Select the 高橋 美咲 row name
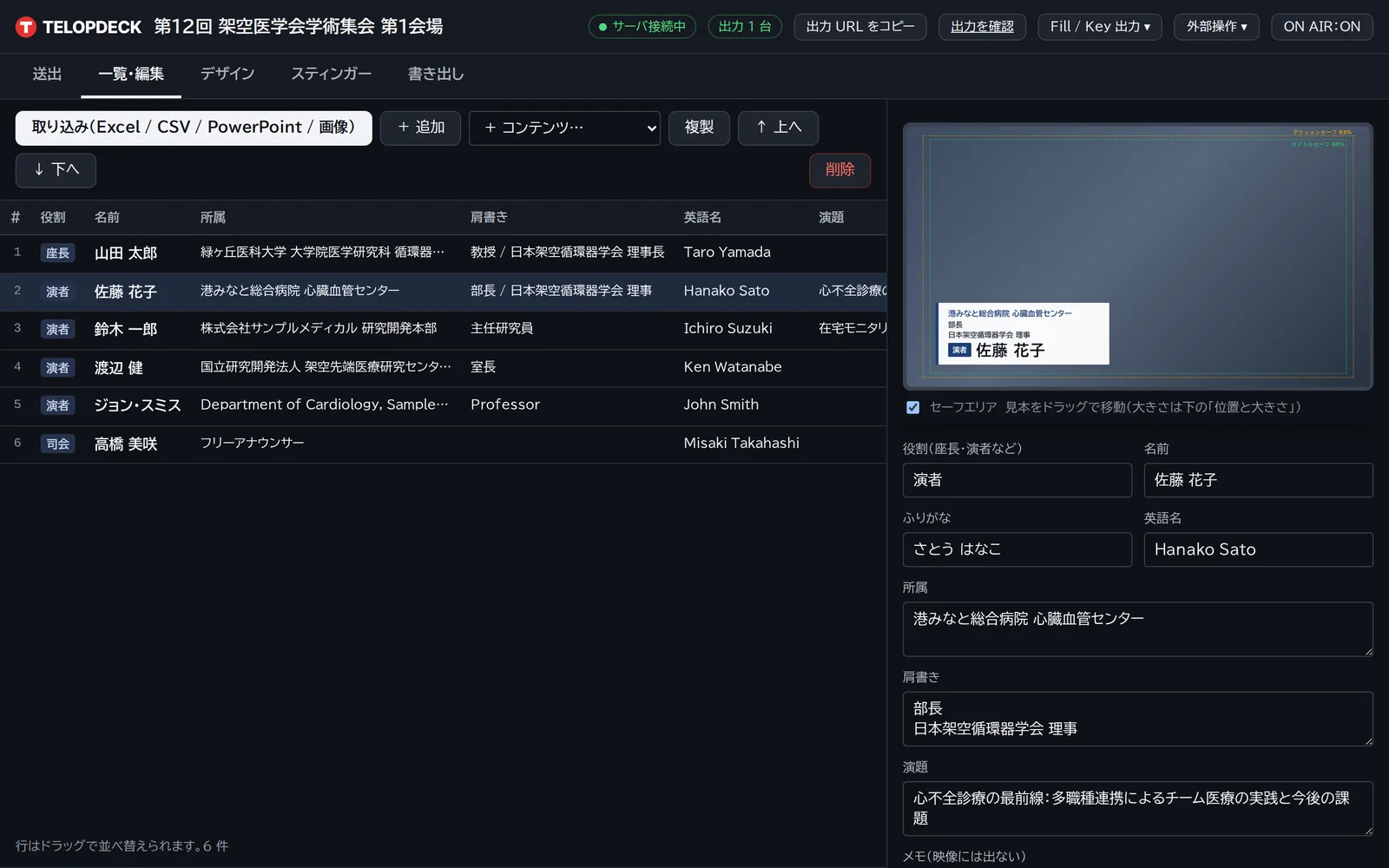The image size is (1389, 868). click(x=126, y=444)
